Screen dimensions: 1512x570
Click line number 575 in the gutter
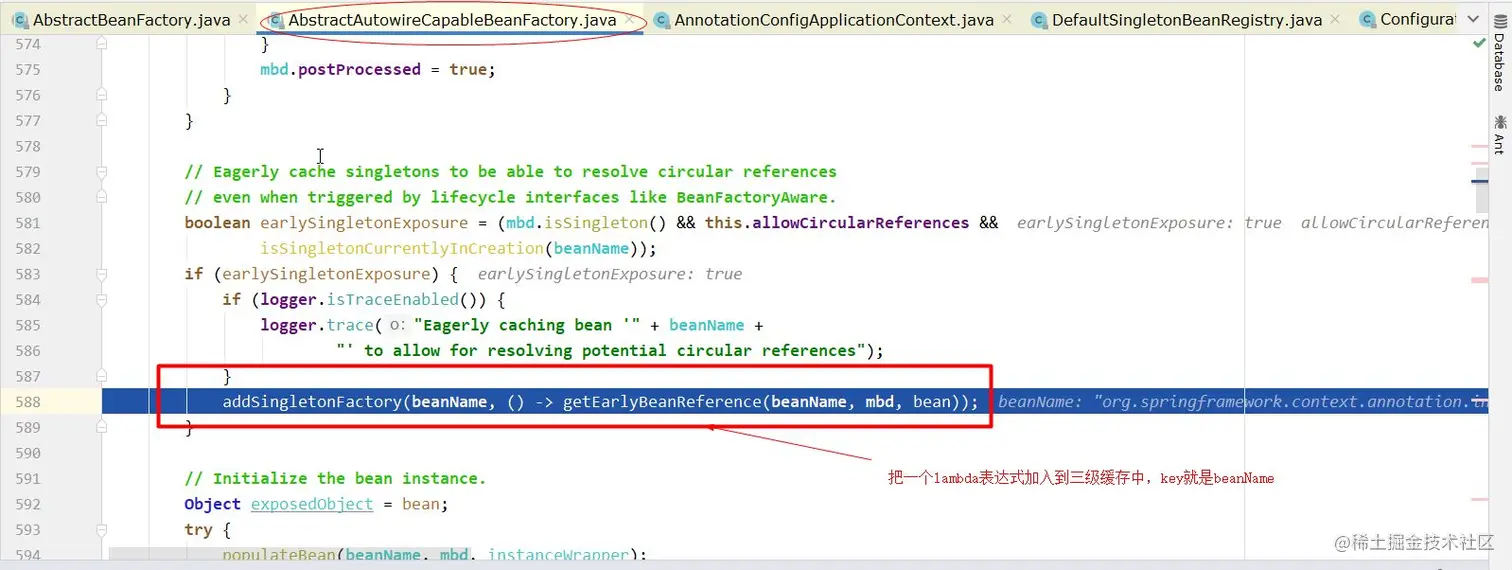point(28,70)
